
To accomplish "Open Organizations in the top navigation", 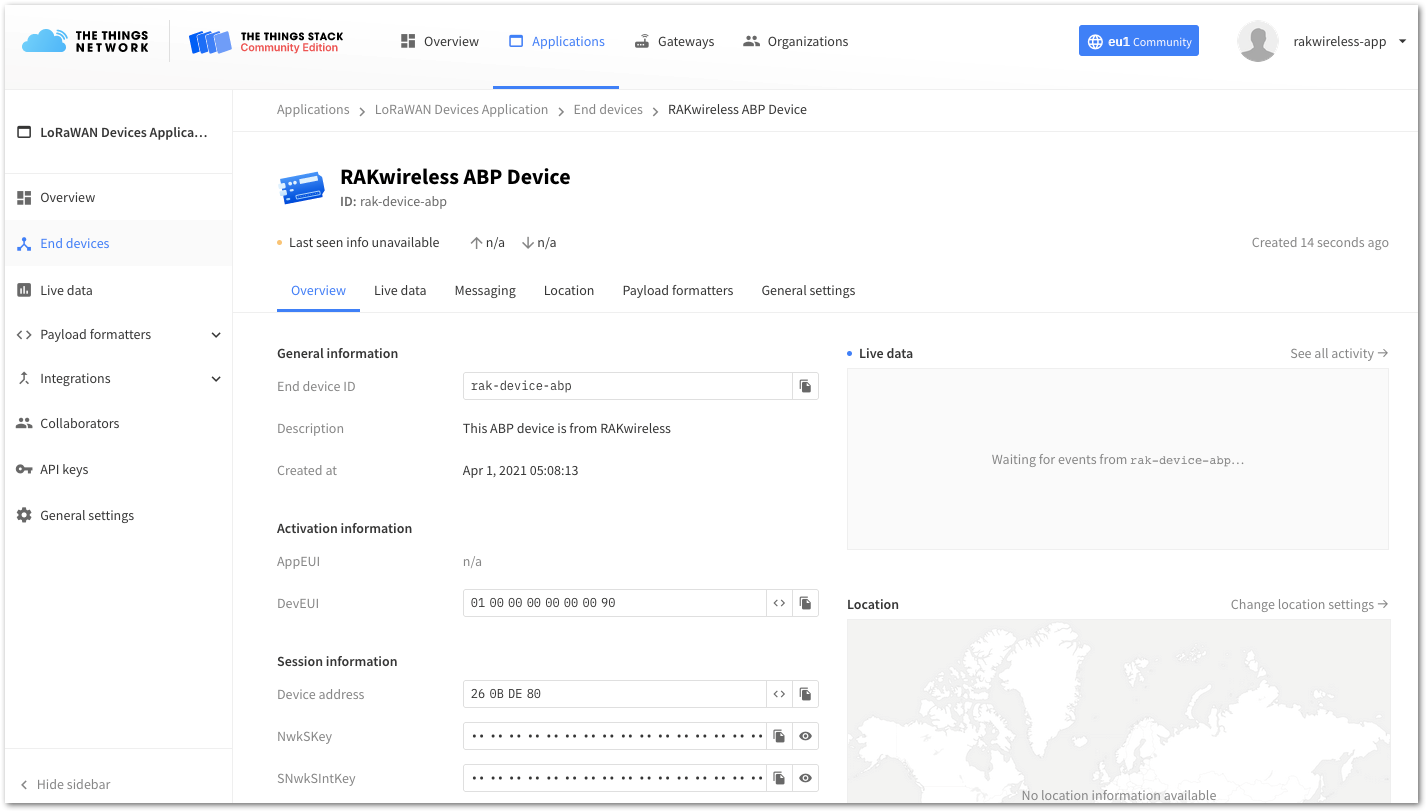I will tap(795, 41).
